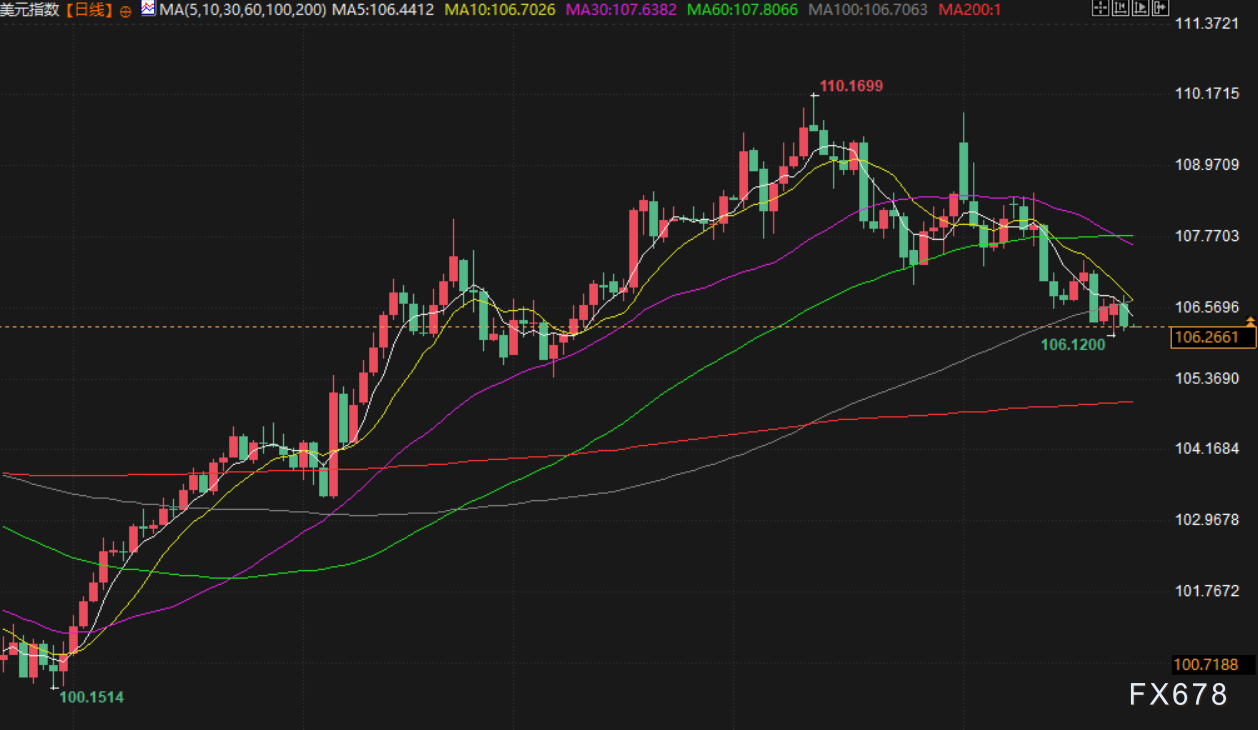Click the 110.1715 axis price level
This screenshot has height=730, width=1258.
coord(1206,94)
